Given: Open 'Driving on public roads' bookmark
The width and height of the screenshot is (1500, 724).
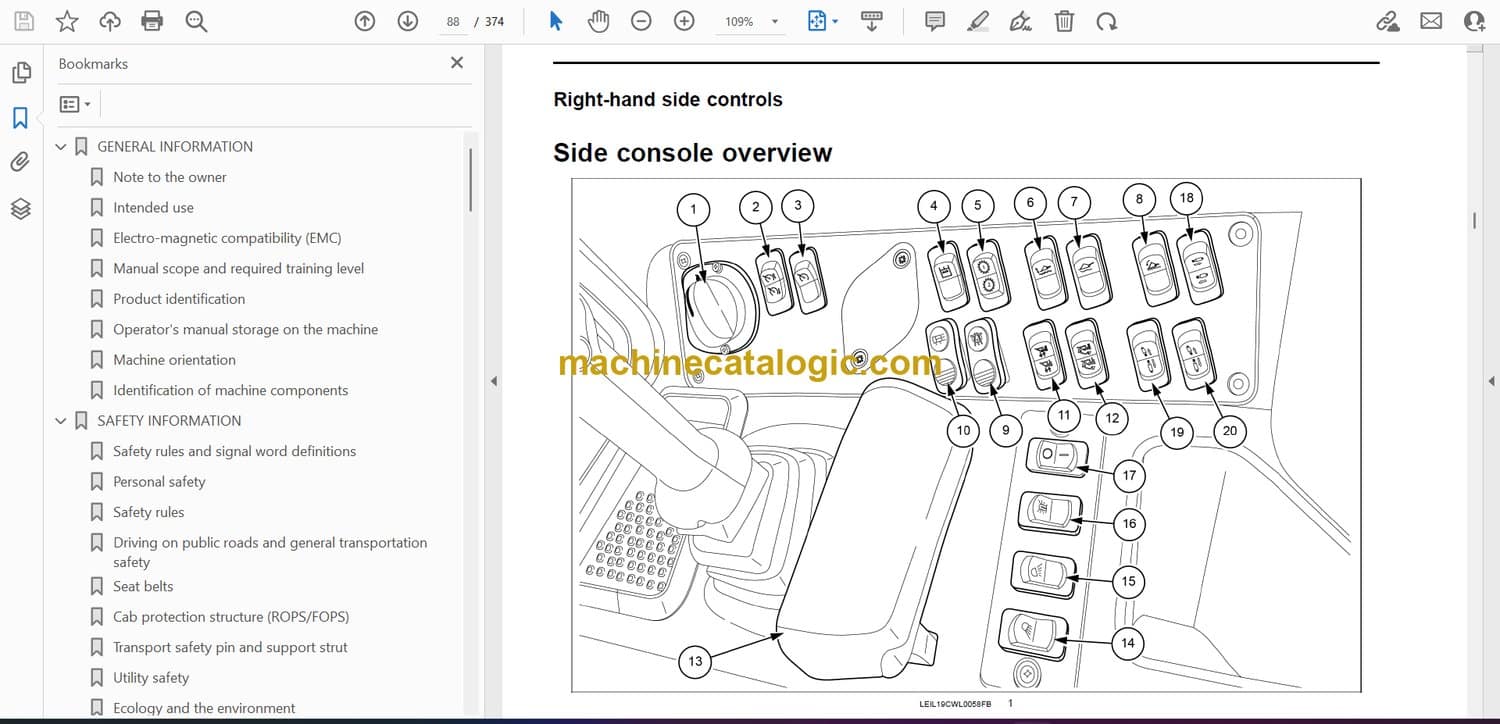Looking at the screenshot, I should pyautogui.click(x=270, y=552).
